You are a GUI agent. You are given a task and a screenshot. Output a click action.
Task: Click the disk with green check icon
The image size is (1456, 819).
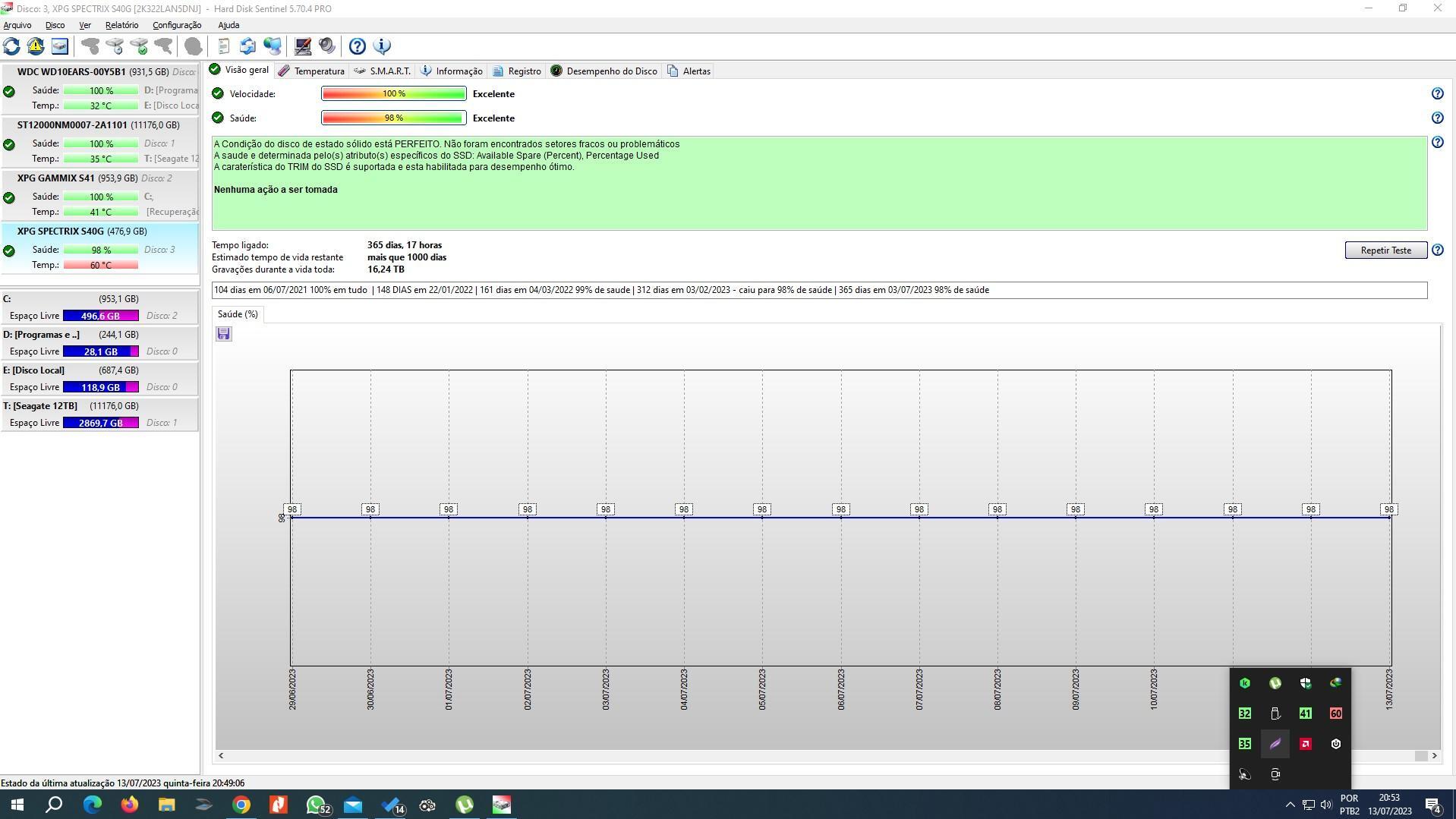(139, 46)
